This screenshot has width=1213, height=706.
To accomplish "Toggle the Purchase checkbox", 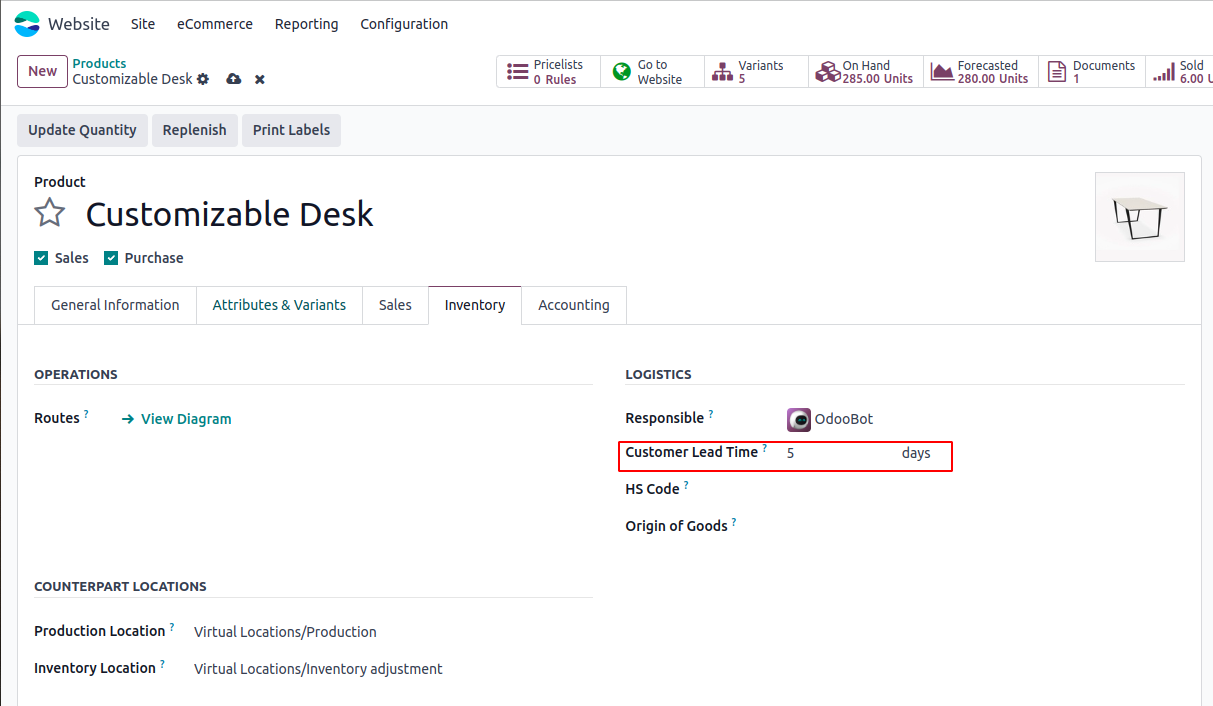I will tap(111, 258).
